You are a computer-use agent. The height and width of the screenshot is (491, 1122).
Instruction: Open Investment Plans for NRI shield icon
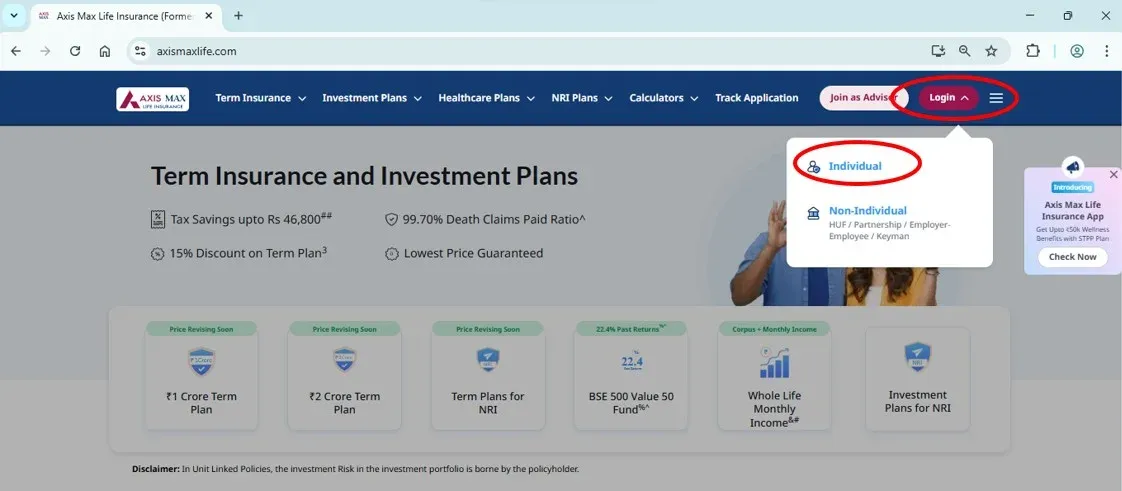click(x=917, y=357)
